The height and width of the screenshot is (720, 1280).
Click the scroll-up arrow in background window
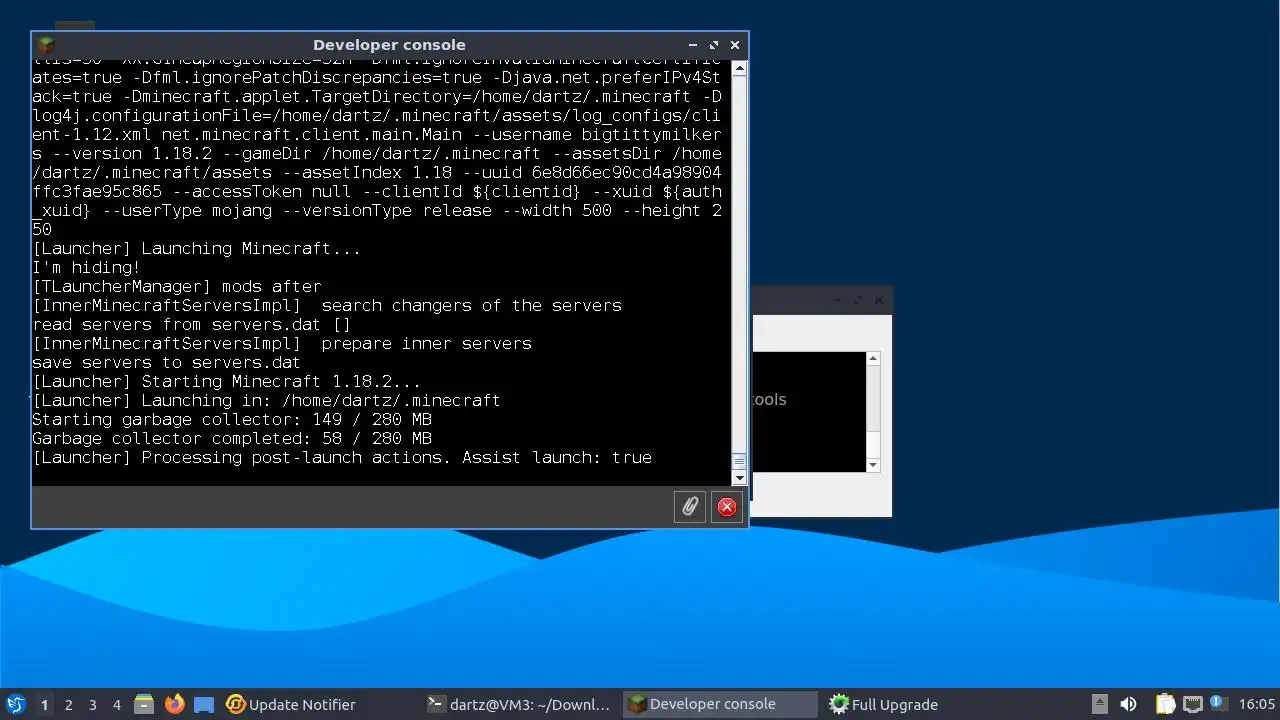tap(873, 359)
